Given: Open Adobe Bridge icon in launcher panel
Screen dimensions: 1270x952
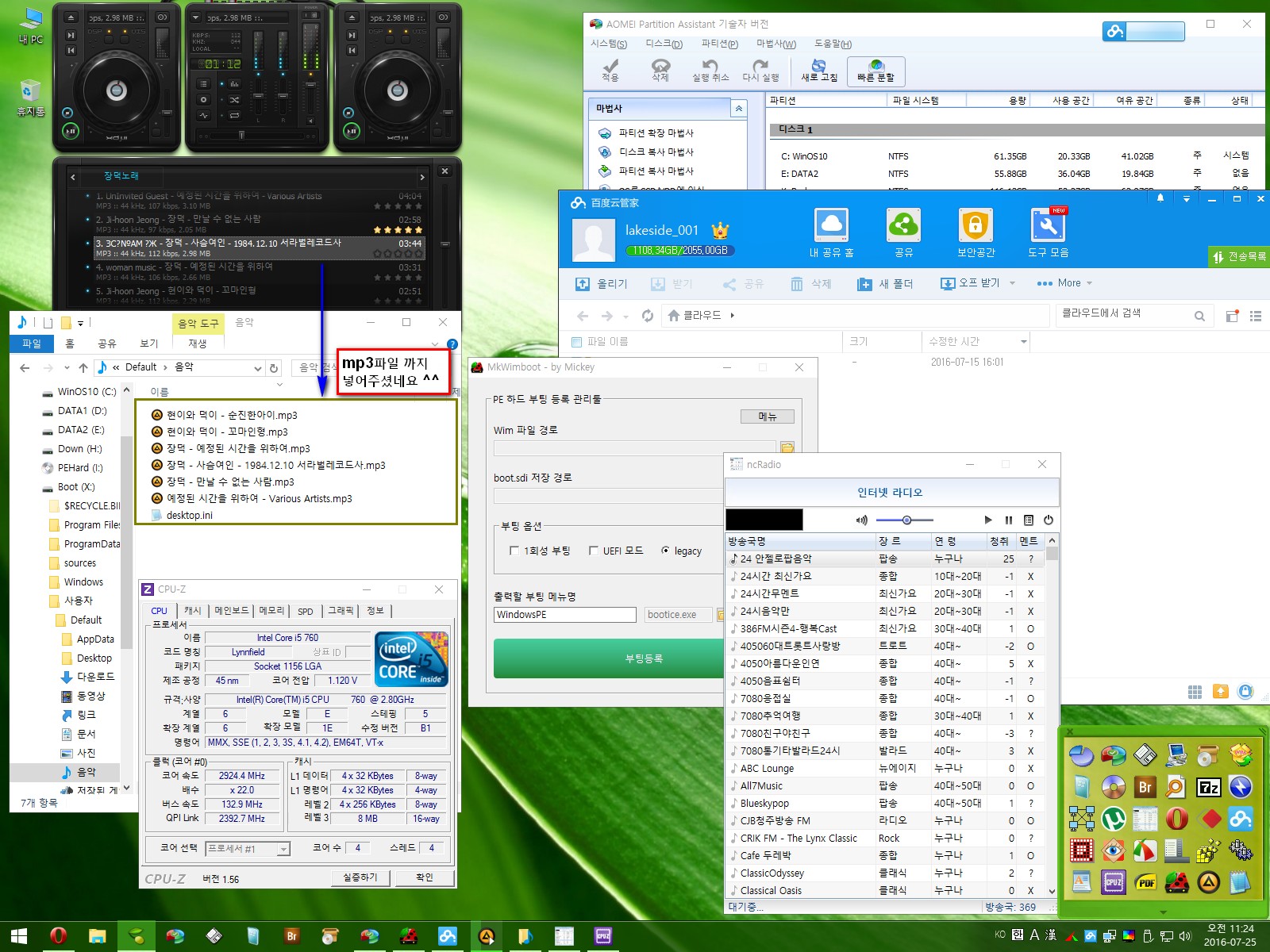Looking at the screenshot, I should (x=1145, y=787).
